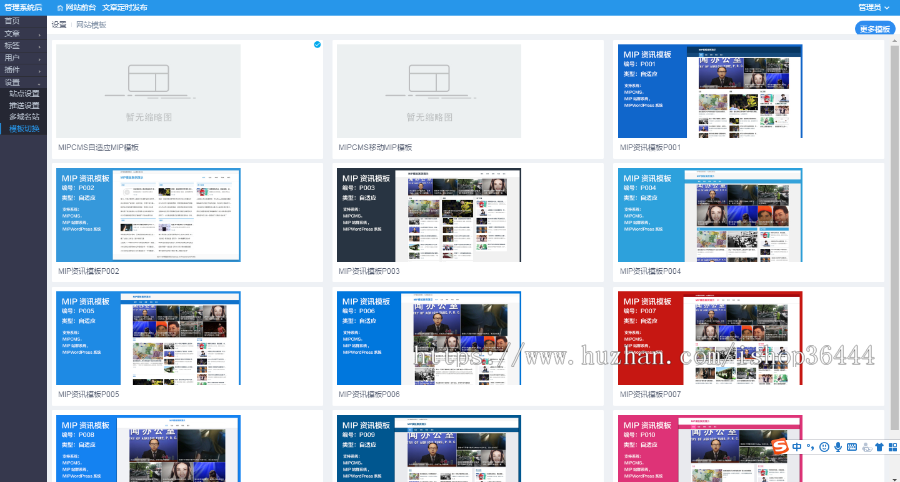Select MIP资讯模板P005 thumbnail
The image size is (900, 482).
148,338
